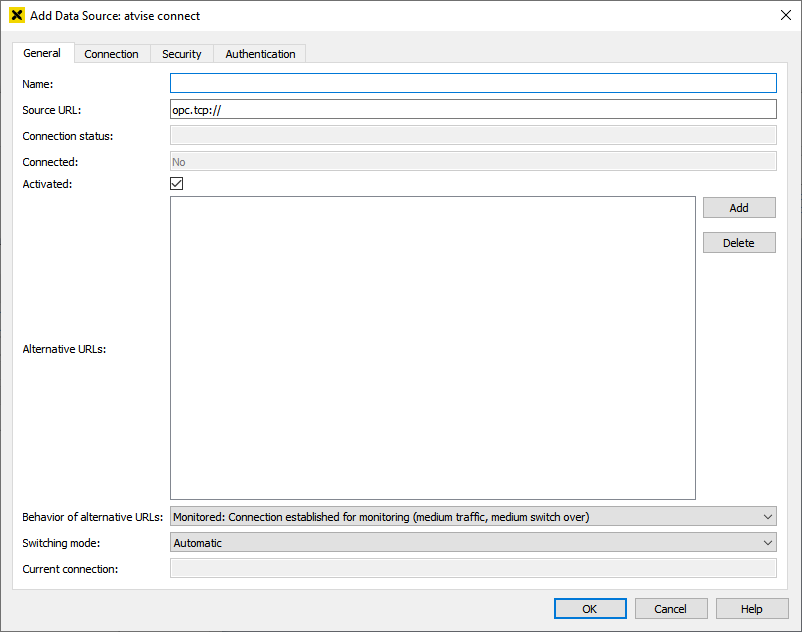Open Help for this dialog
The height and width of the screenshot is (632, 802).
[752, 609]
